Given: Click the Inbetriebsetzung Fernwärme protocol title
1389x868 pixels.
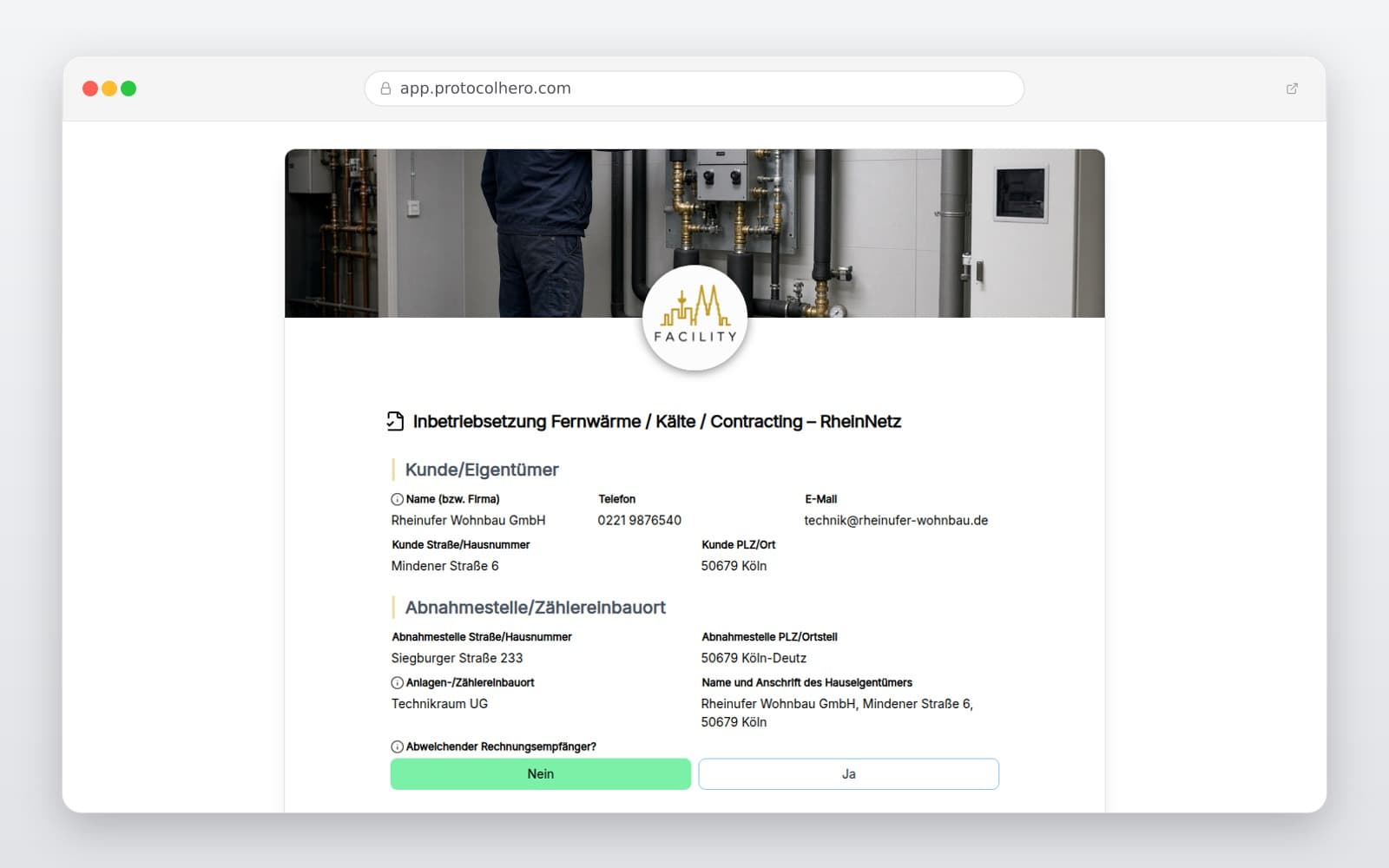Looking at the screenshot, I should pos(657,422).
